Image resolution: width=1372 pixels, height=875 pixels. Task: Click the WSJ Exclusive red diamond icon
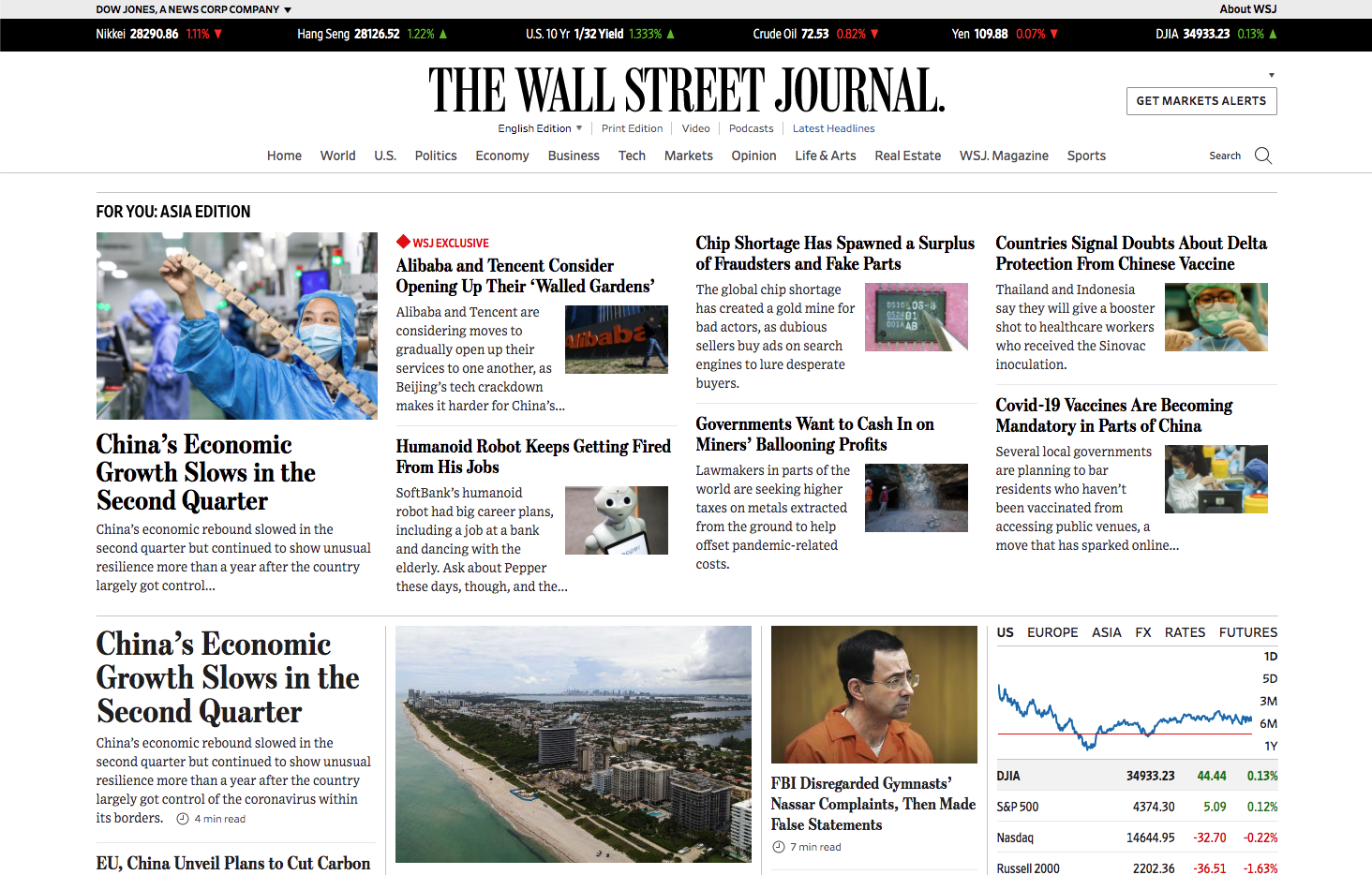tap(403, 242)
